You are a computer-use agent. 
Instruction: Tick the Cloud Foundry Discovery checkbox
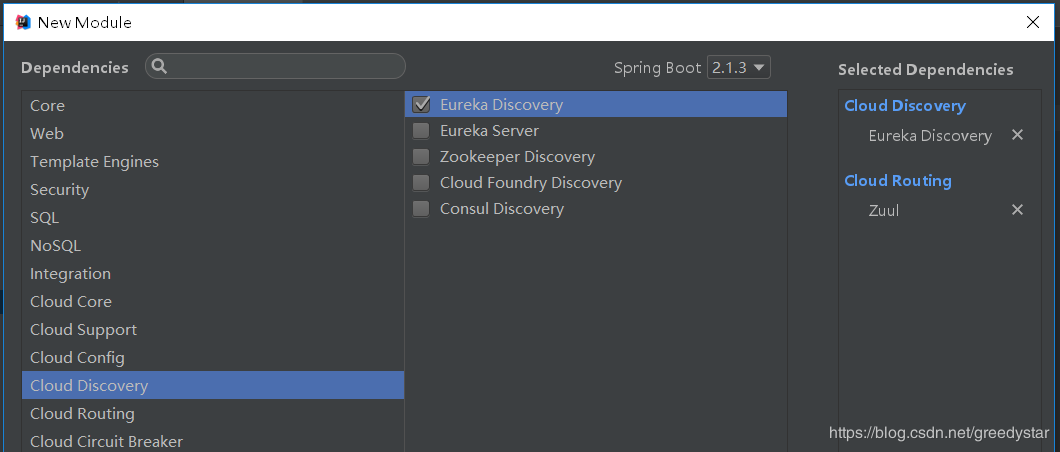(x=421, y=182)
